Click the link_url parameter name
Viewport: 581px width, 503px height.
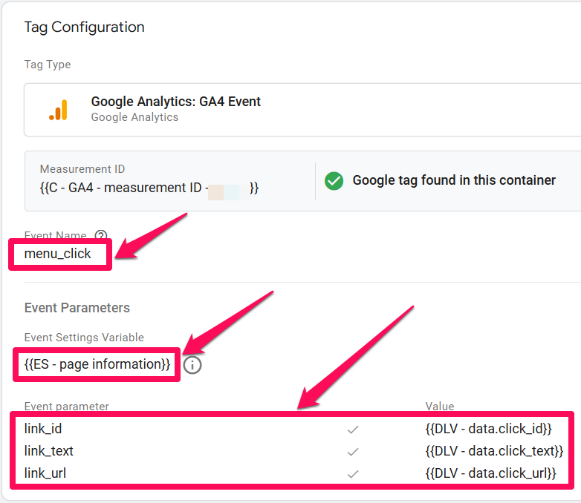coord(45,473)
